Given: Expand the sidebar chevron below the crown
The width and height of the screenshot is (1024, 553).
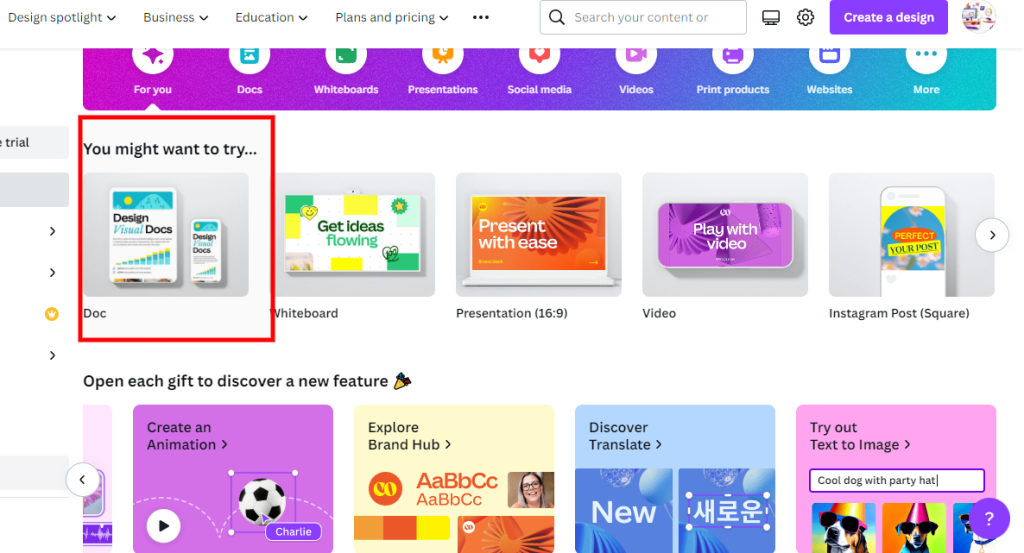Looking at the screenshot, I should (x=52, y=355).
